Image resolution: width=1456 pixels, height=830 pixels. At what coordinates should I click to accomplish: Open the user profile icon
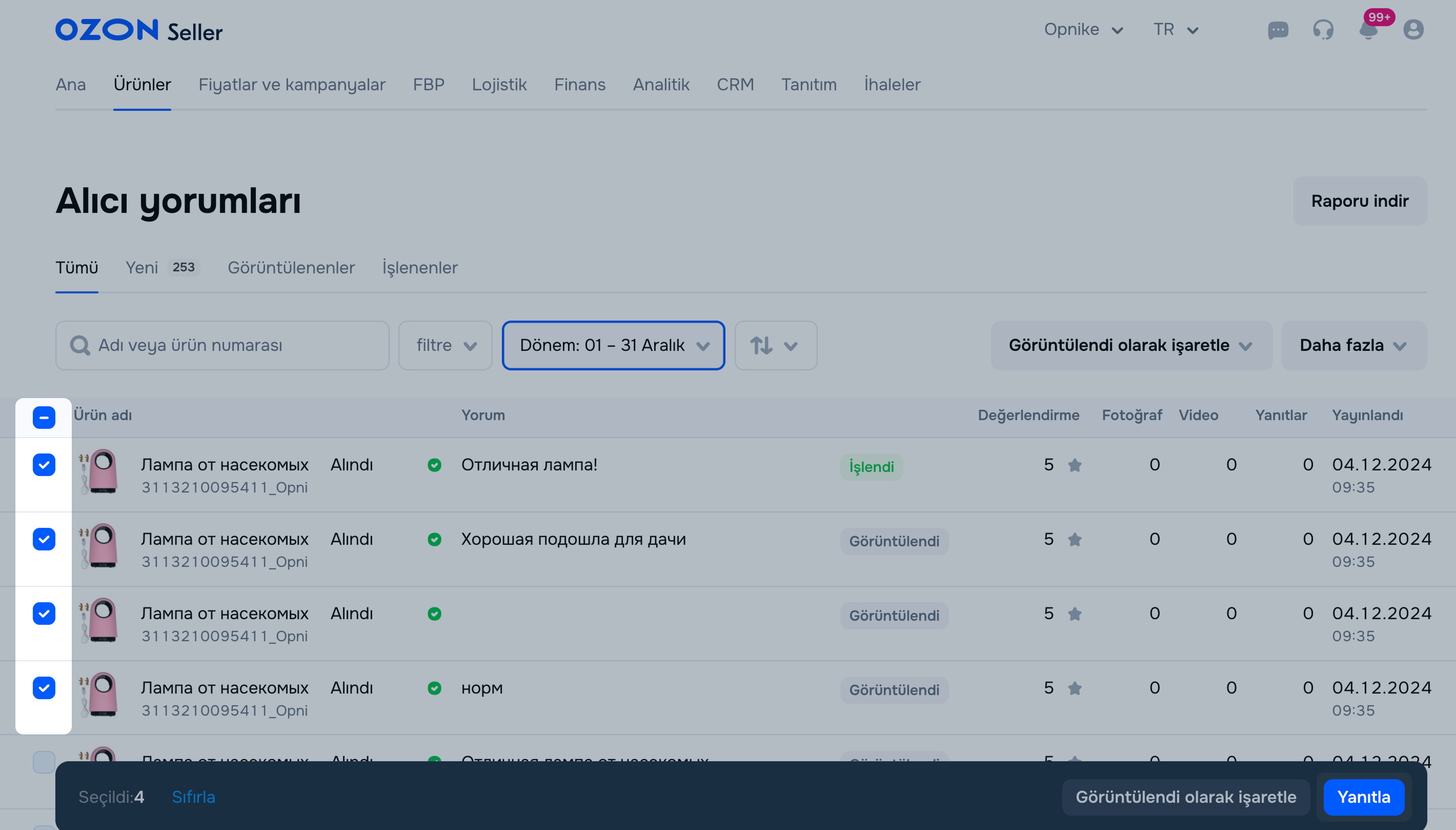1413,30
